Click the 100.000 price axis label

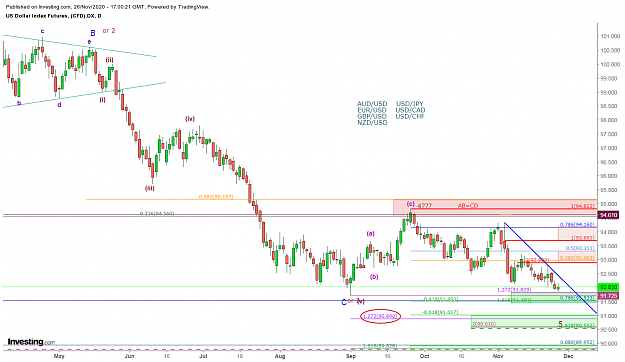[610, 65]
